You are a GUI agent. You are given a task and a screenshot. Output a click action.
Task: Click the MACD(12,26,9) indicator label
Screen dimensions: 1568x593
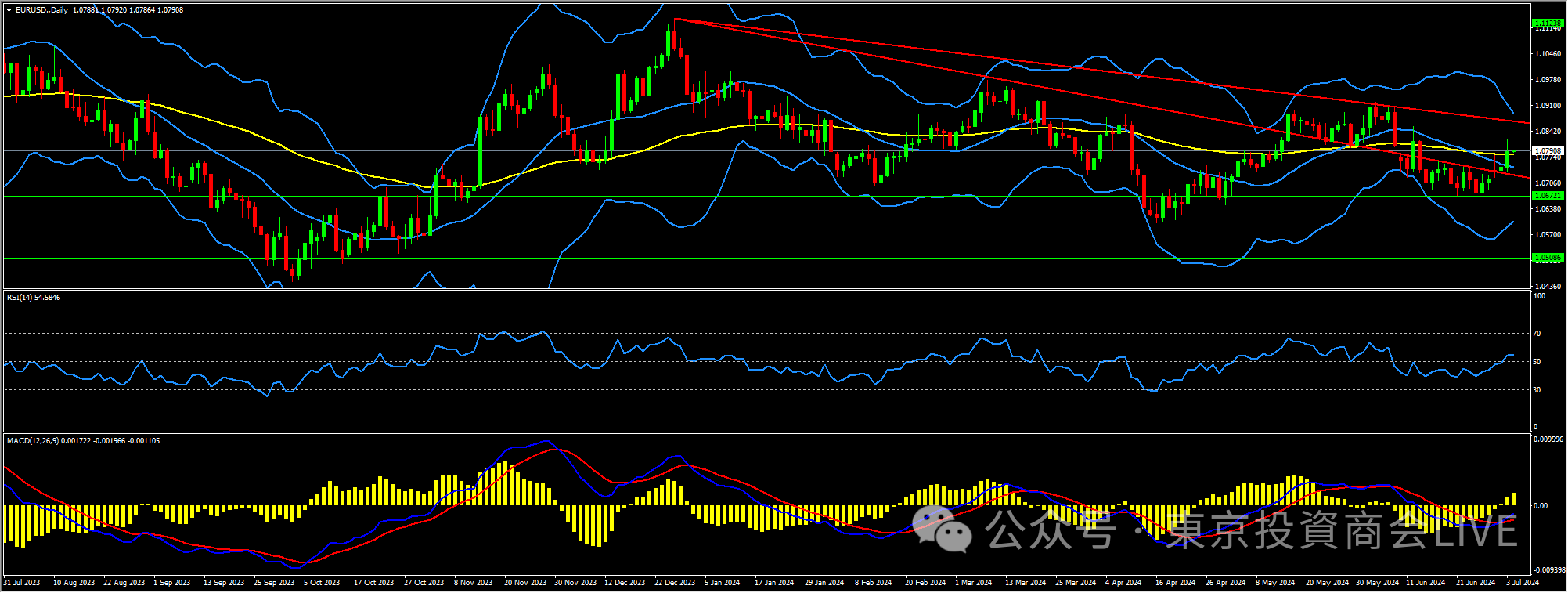(83, 441)
